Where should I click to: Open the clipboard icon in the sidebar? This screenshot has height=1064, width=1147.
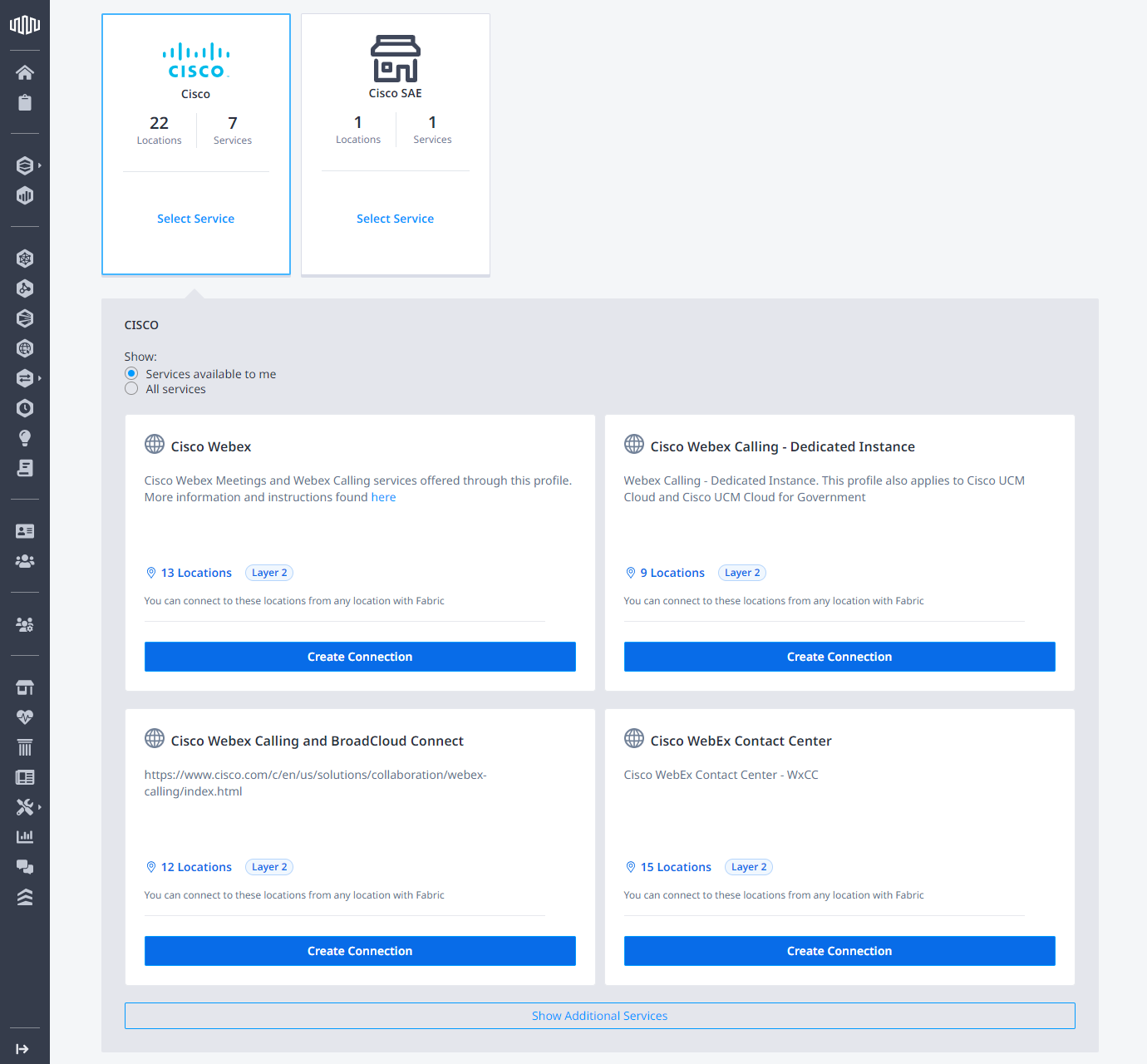25,102
